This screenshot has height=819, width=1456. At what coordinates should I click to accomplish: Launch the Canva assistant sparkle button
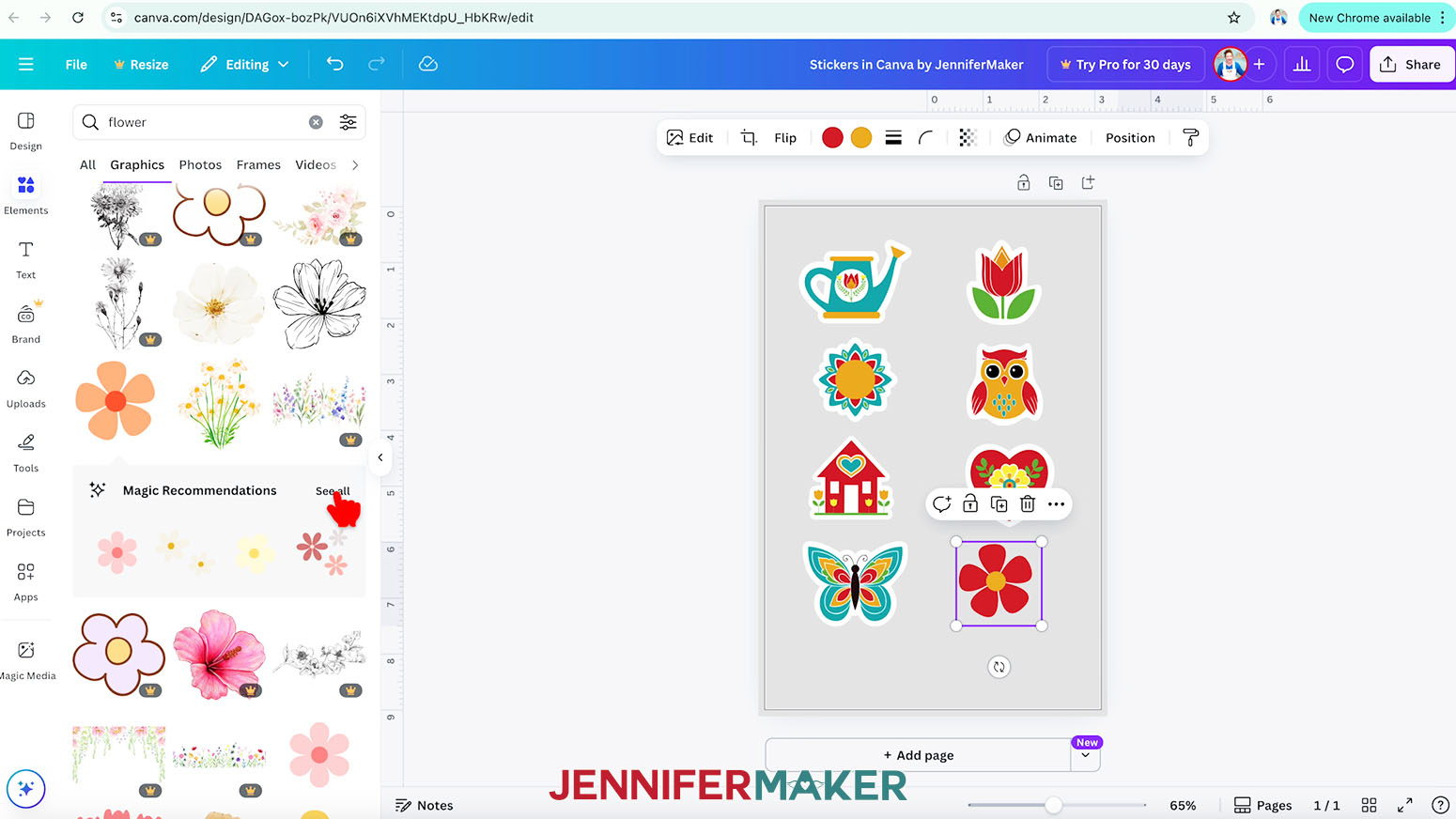[25, 789]
